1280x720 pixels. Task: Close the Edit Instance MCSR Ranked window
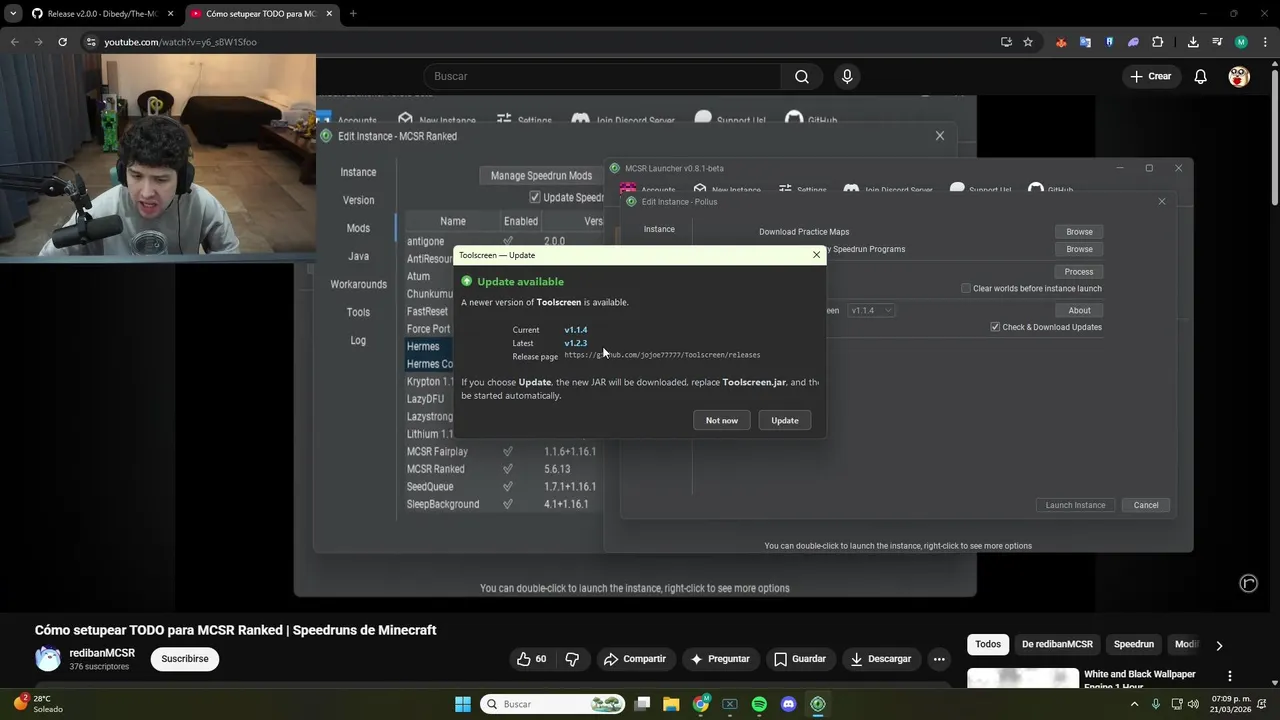(x=939, y=136)
